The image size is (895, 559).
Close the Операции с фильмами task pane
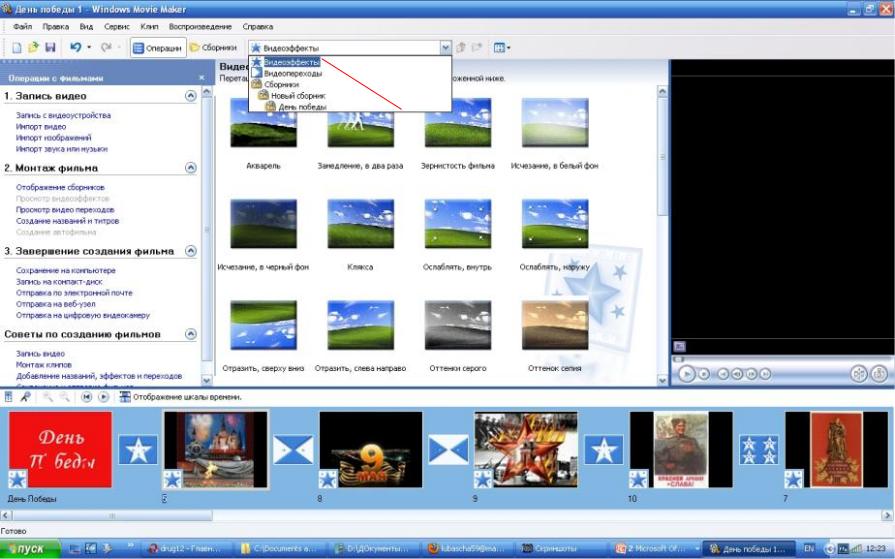point(201,78)
